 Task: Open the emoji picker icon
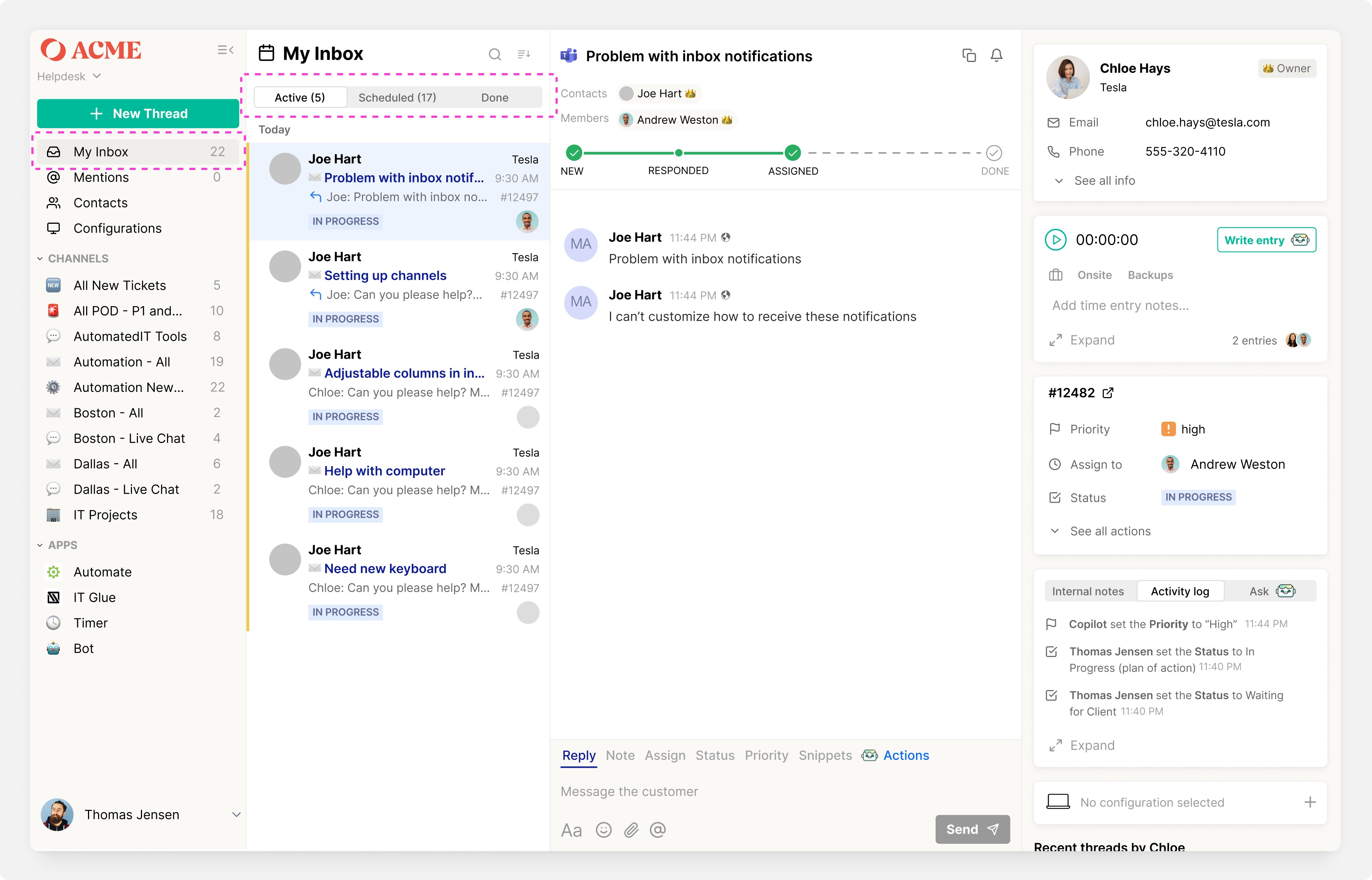coord(603,830)
